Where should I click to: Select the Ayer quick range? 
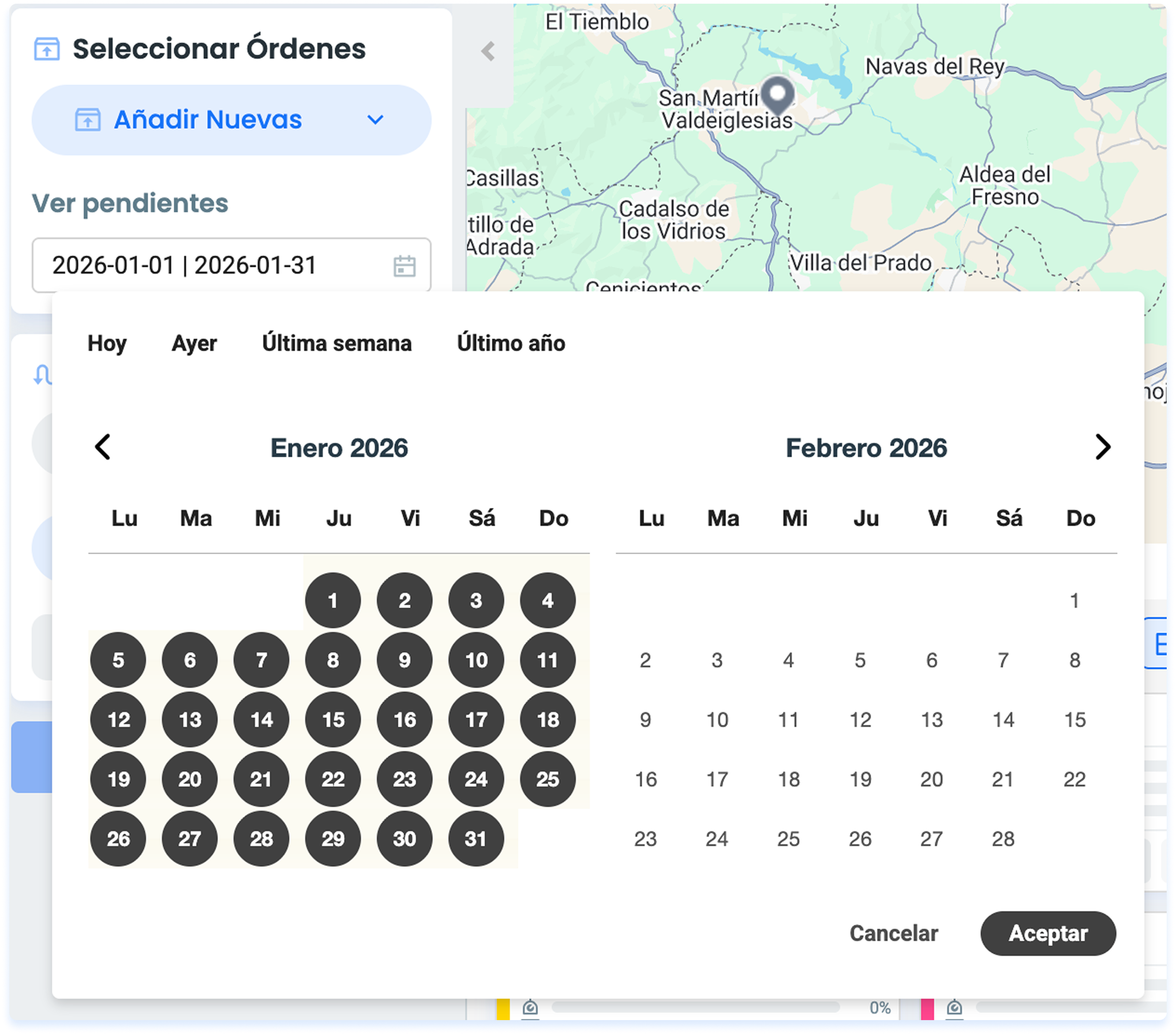coord(194,343)
